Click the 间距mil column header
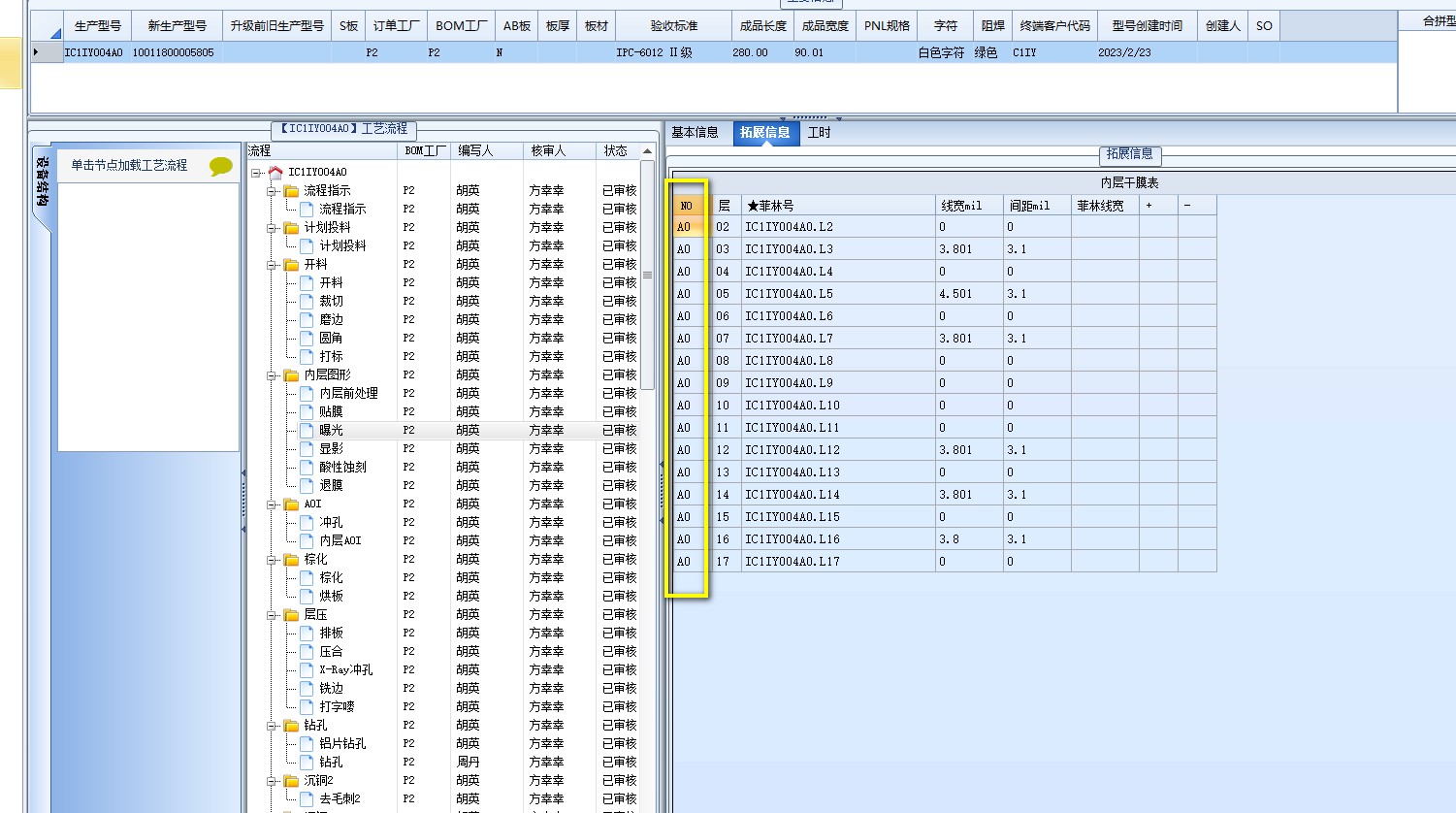The height and width of the screenshot is (813, 1456). pos(1037,206)
